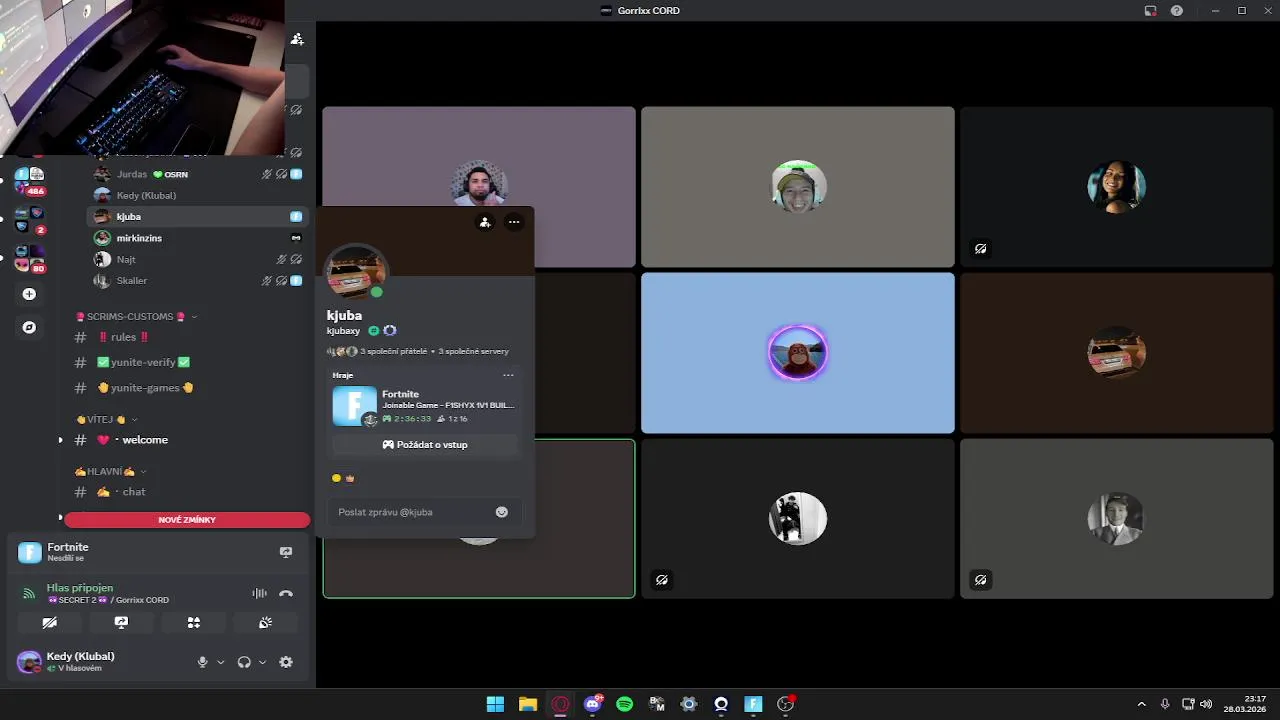Open the yunite-verify channel

[143, 362]
